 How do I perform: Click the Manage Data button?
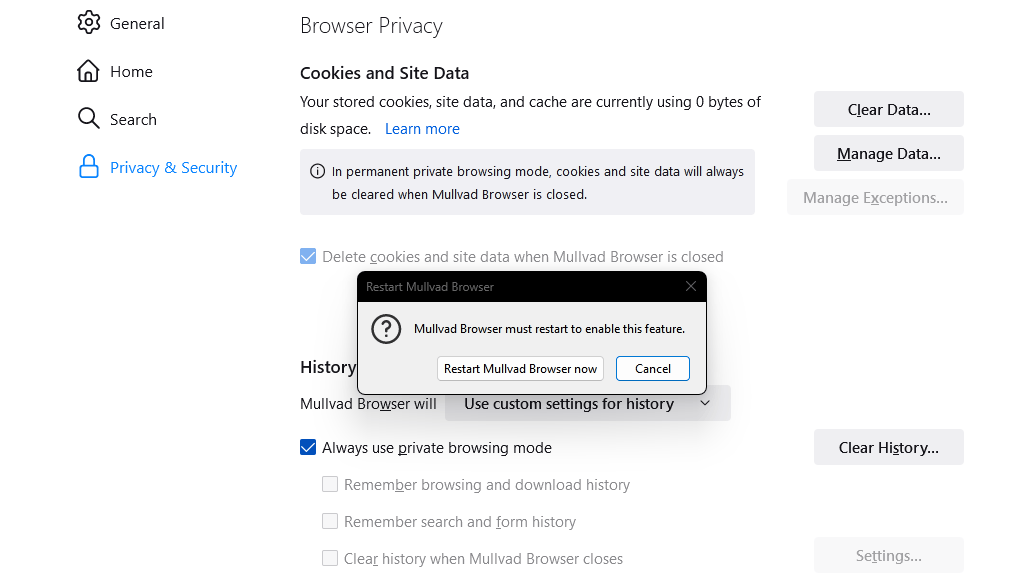point(888,153)
